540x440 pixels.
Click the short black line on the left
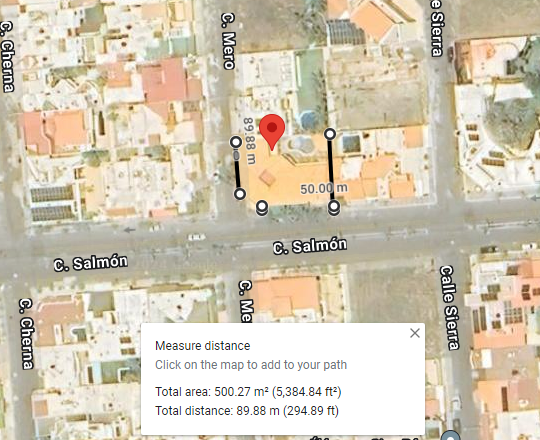point(238,169)
